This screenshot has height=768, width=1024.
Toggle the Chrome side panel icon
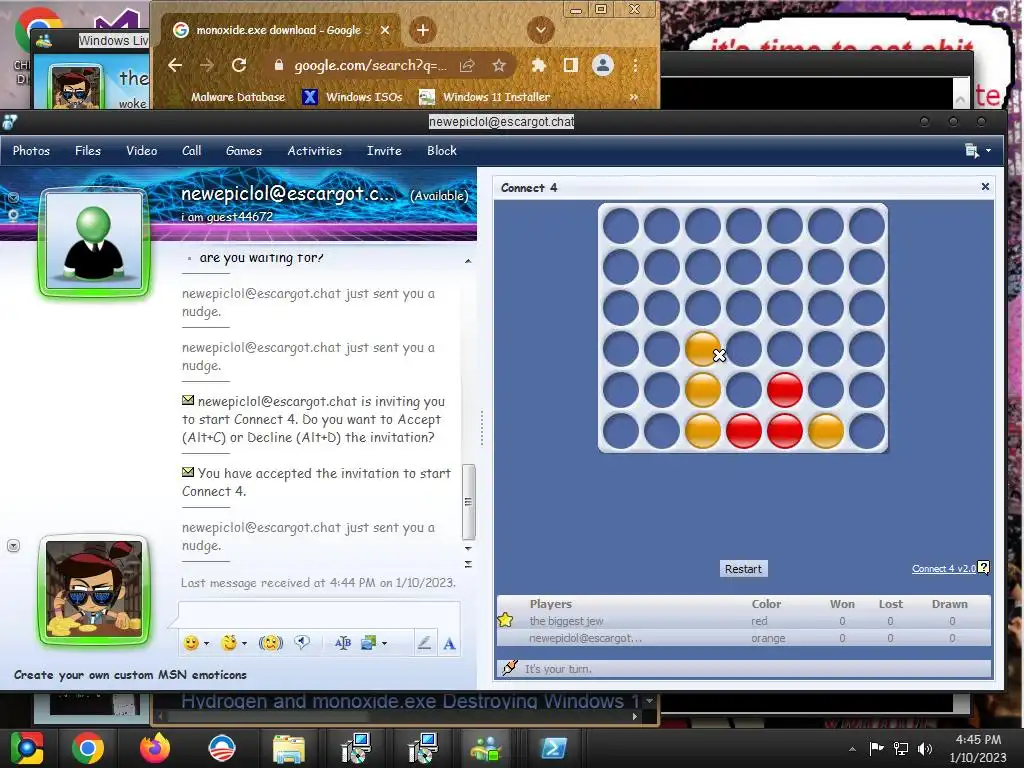(571, 65)
